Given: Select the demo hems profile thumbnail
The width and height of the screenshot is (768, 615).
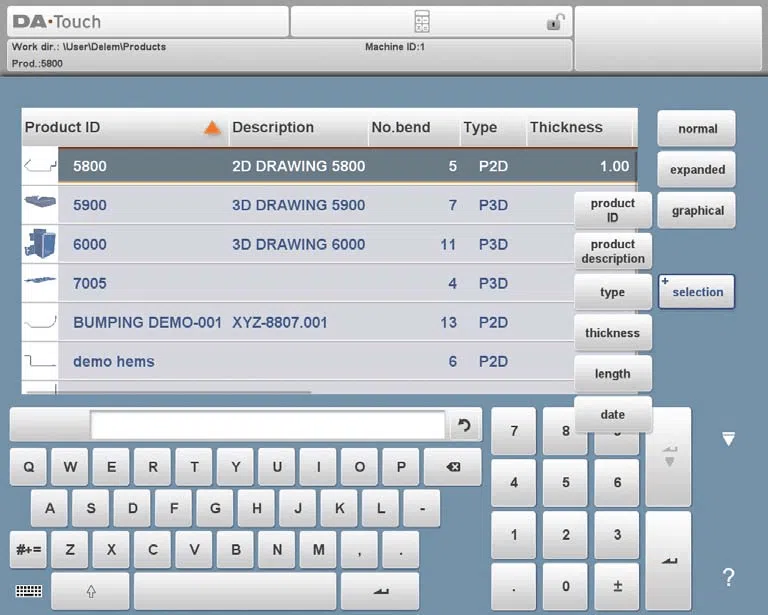Looking at the screenshot, I should pyautogui.click(x=40, y=361).
